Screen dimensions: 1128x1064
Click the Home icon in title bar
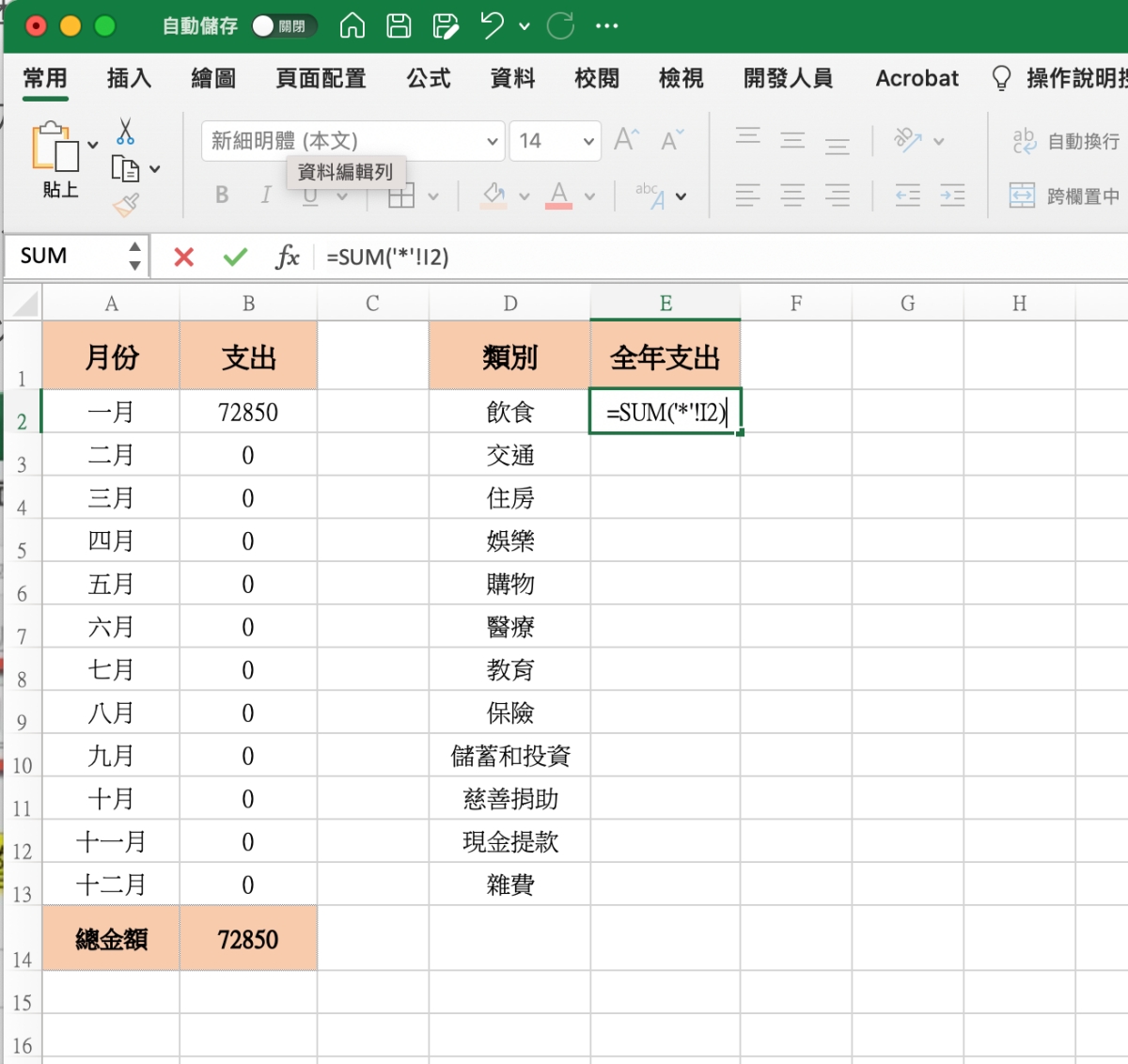(x=352, y=25)
